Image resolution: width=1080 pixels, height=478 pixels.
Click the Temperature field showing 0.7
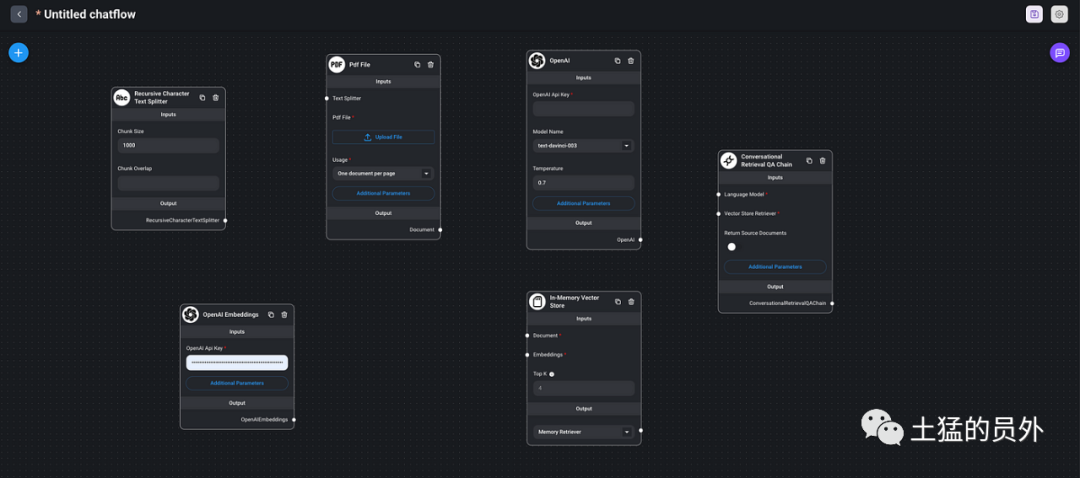tap(583, 183)
